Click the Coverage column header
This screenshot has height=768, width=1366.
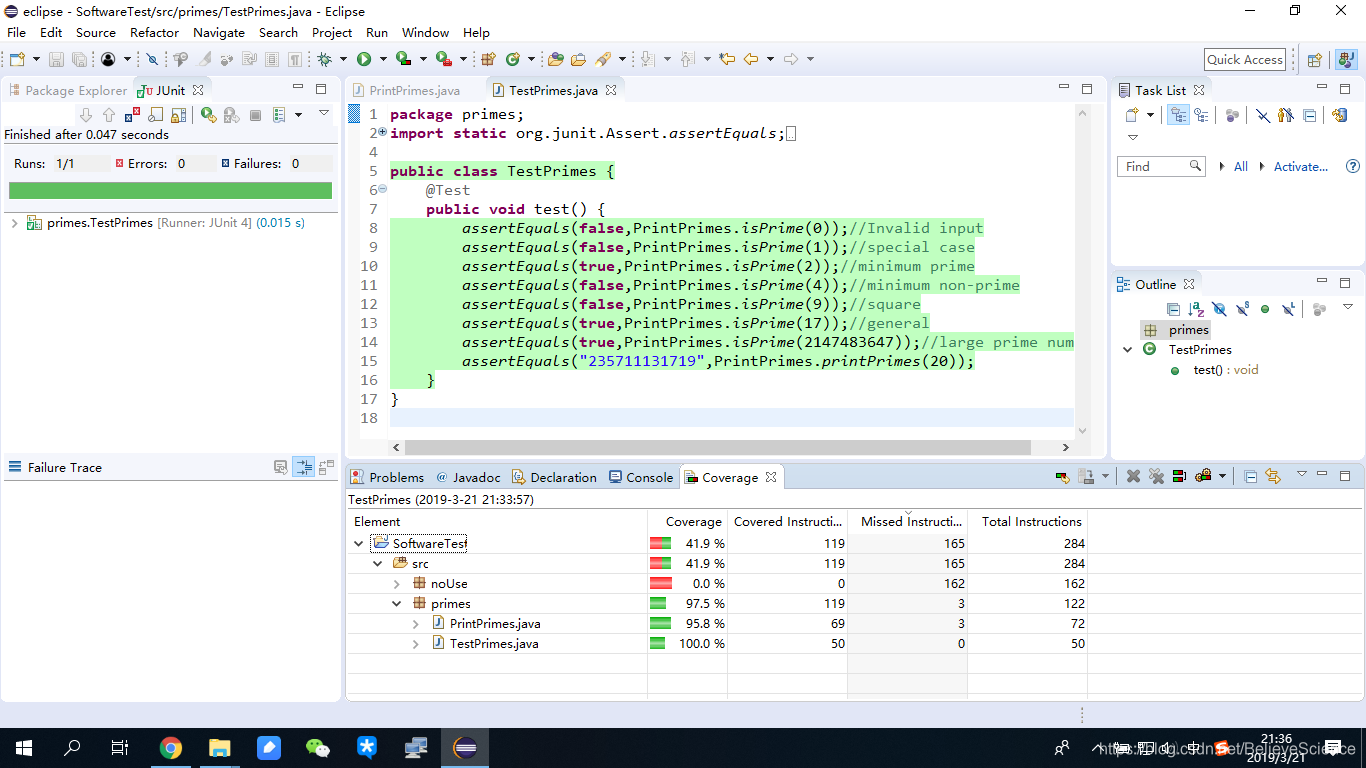687,521
